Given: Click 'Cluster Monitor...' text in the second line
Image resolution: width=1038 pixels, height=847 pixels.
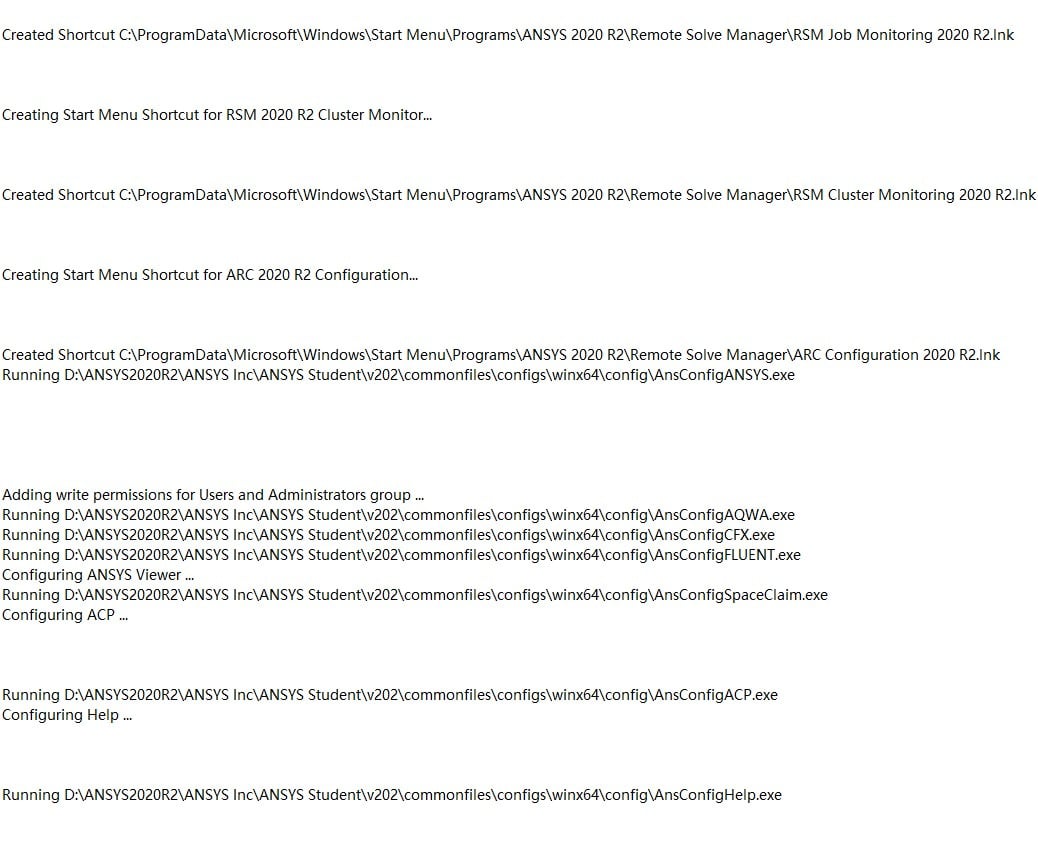Looking at the screenshot, I should 375,115.
